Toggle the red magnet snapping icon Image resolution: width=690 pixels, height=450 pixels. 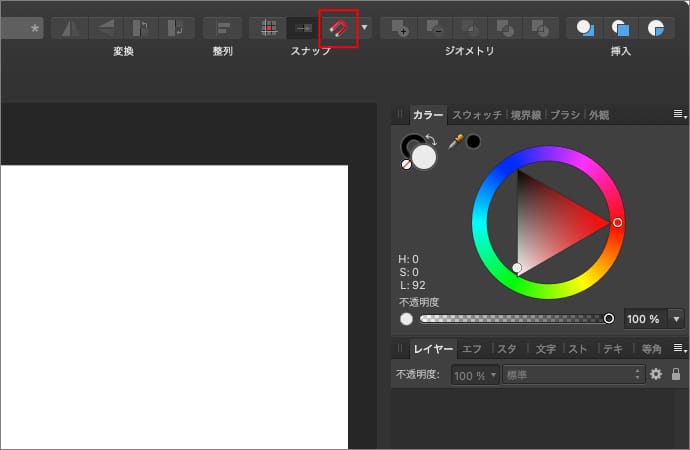339,28
